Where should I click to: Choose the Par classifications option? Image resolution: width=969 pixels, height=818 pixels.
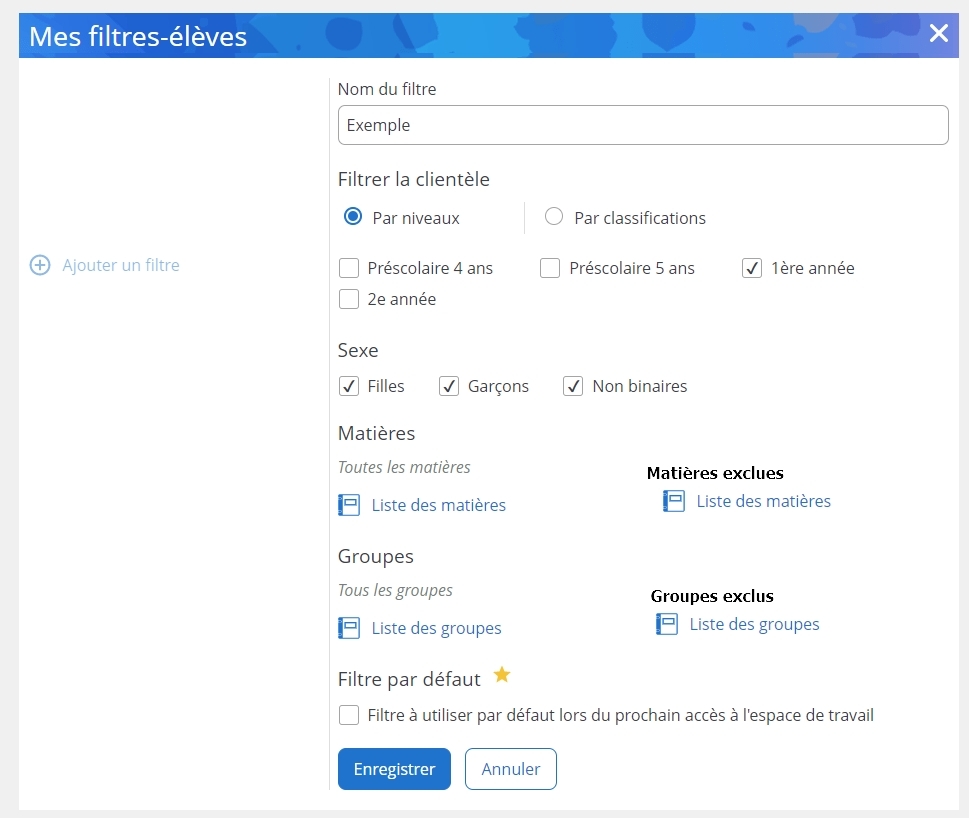pyautogui.click(x=554, y=217)
